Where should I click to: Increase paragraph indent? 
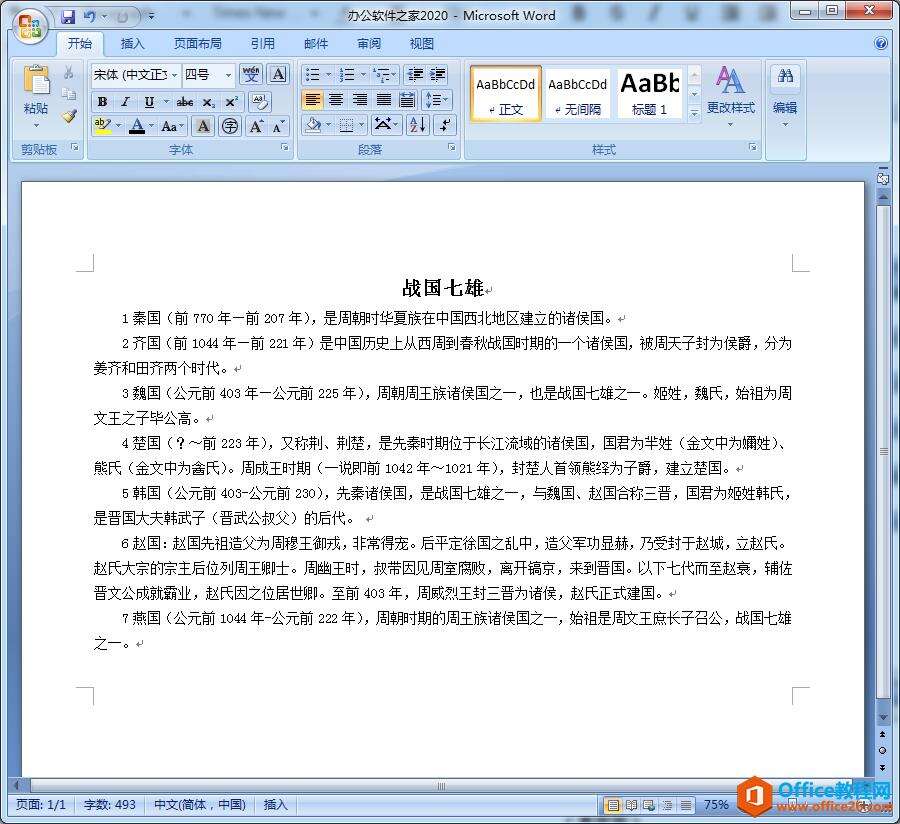coord(437,75)
